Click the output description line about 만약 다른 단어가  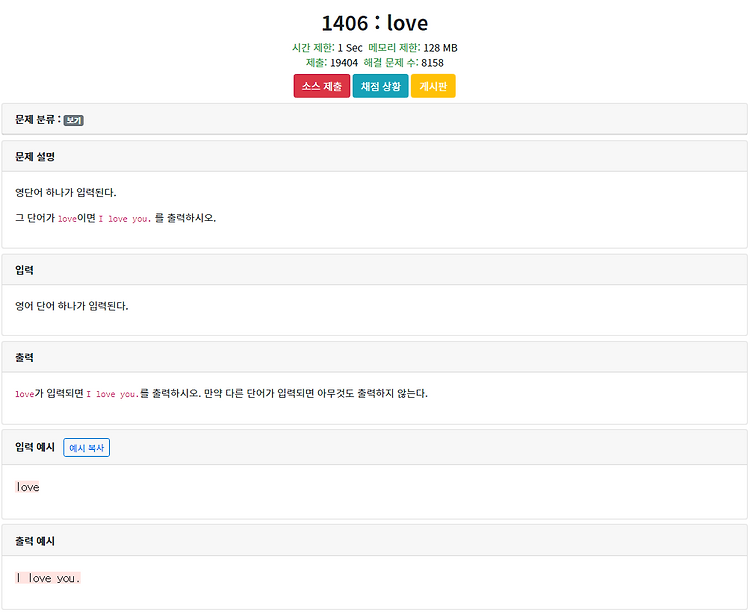[221, 394]
